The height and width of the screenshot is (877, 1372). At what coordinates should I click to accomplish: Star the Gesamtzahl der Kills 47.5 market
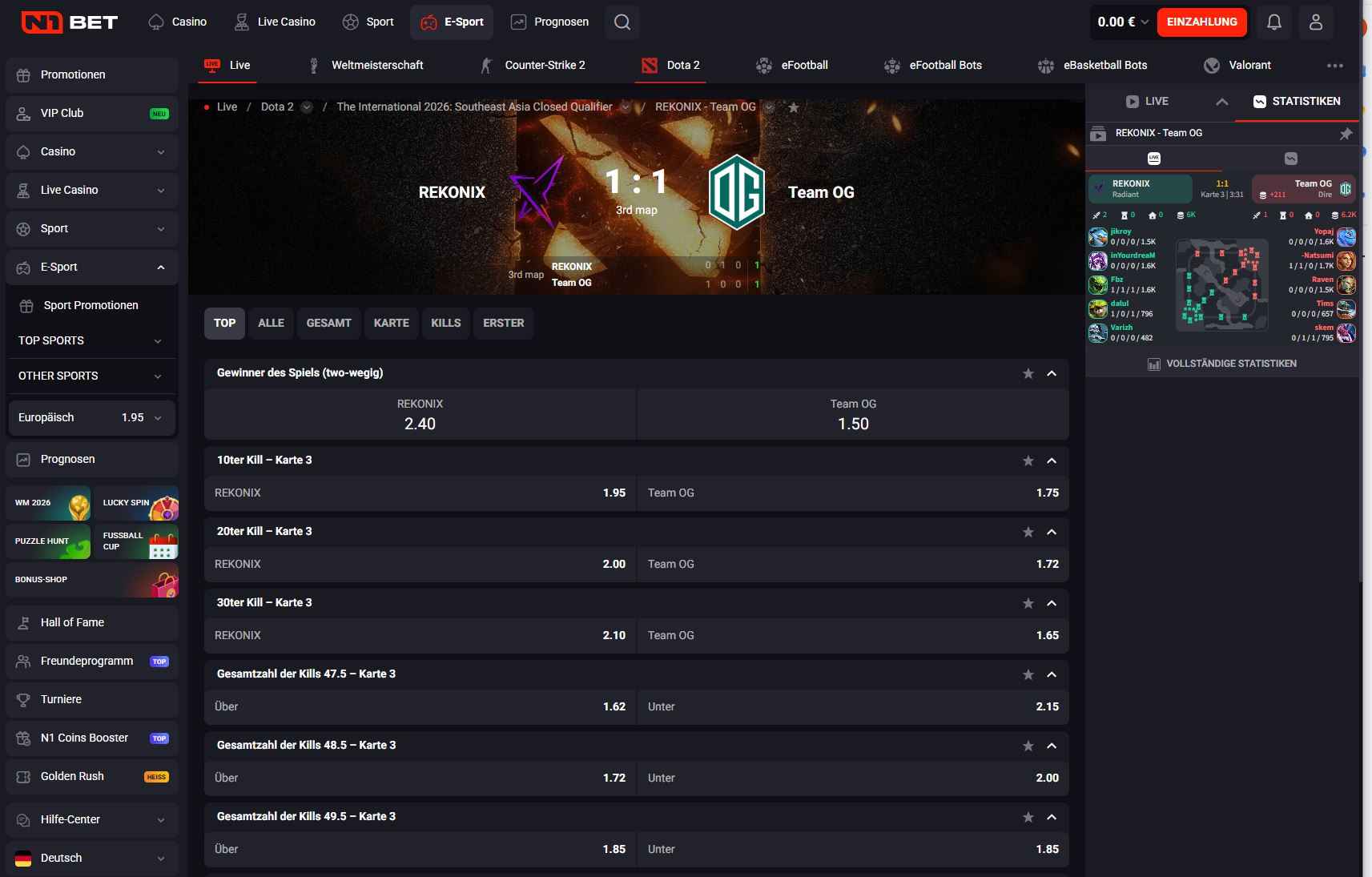pos(1028,675)
